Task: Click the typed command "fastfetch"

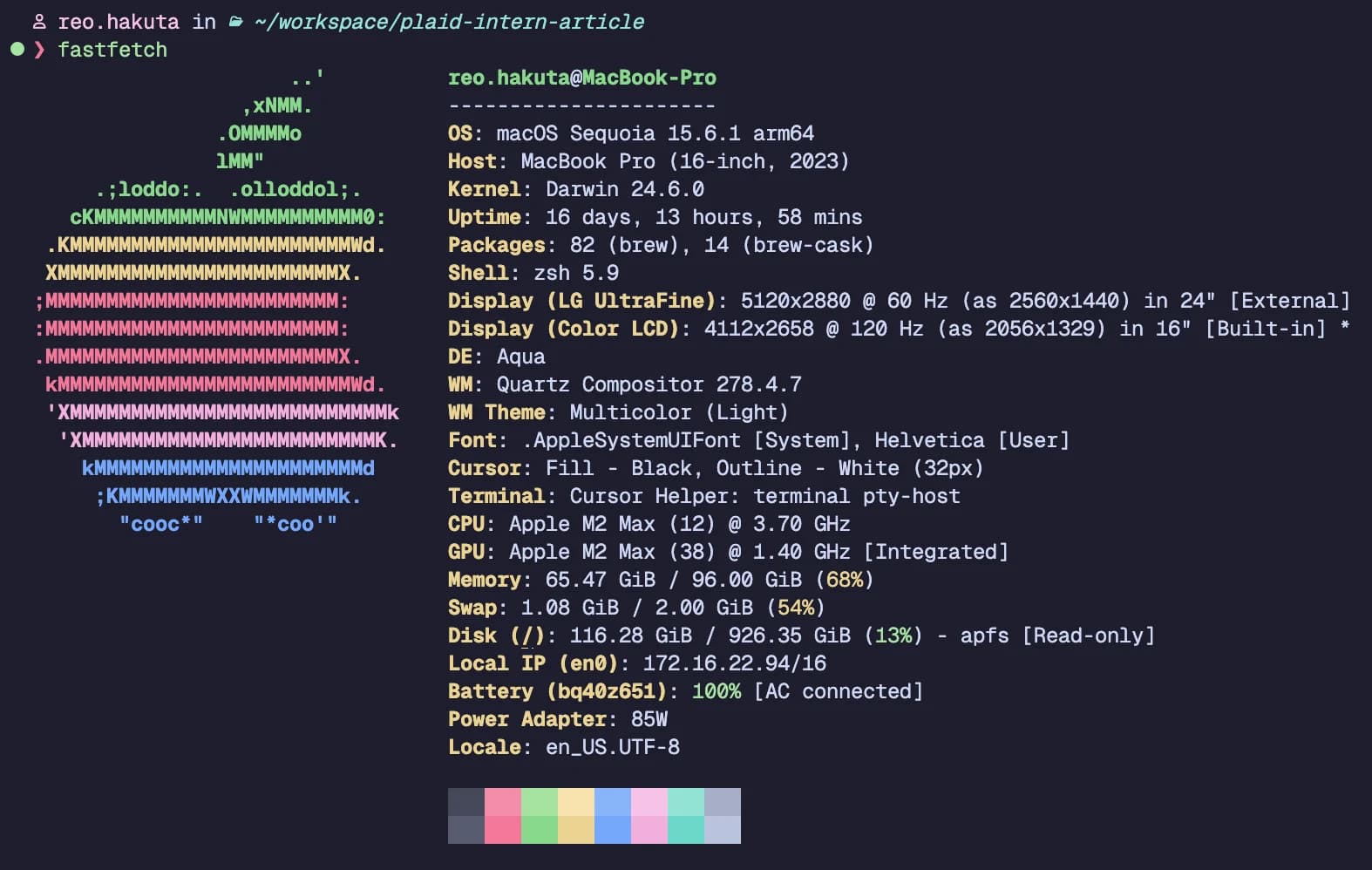Action: tap(112, 50)
